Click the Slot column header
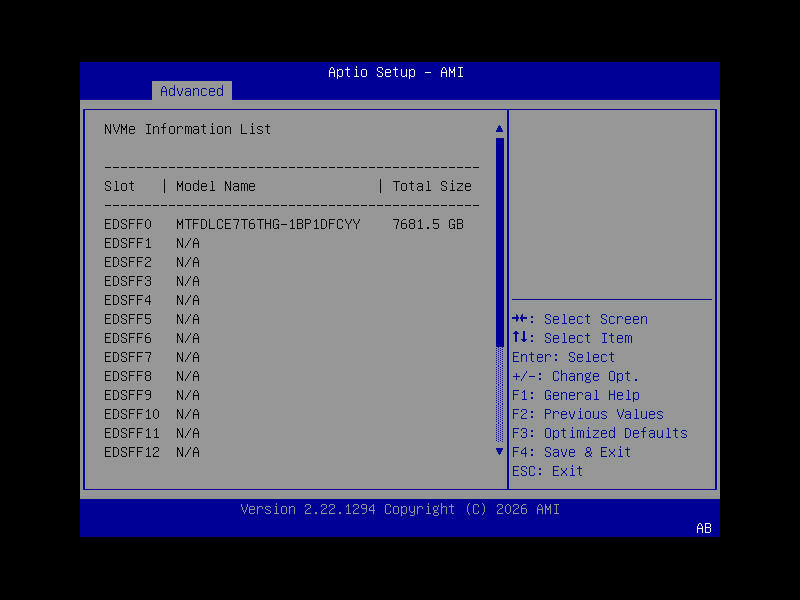 point(119,186)
